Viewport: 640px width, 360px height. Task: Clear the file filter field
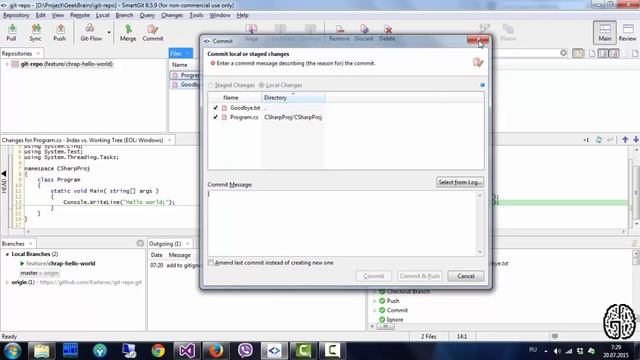[563, 53]
